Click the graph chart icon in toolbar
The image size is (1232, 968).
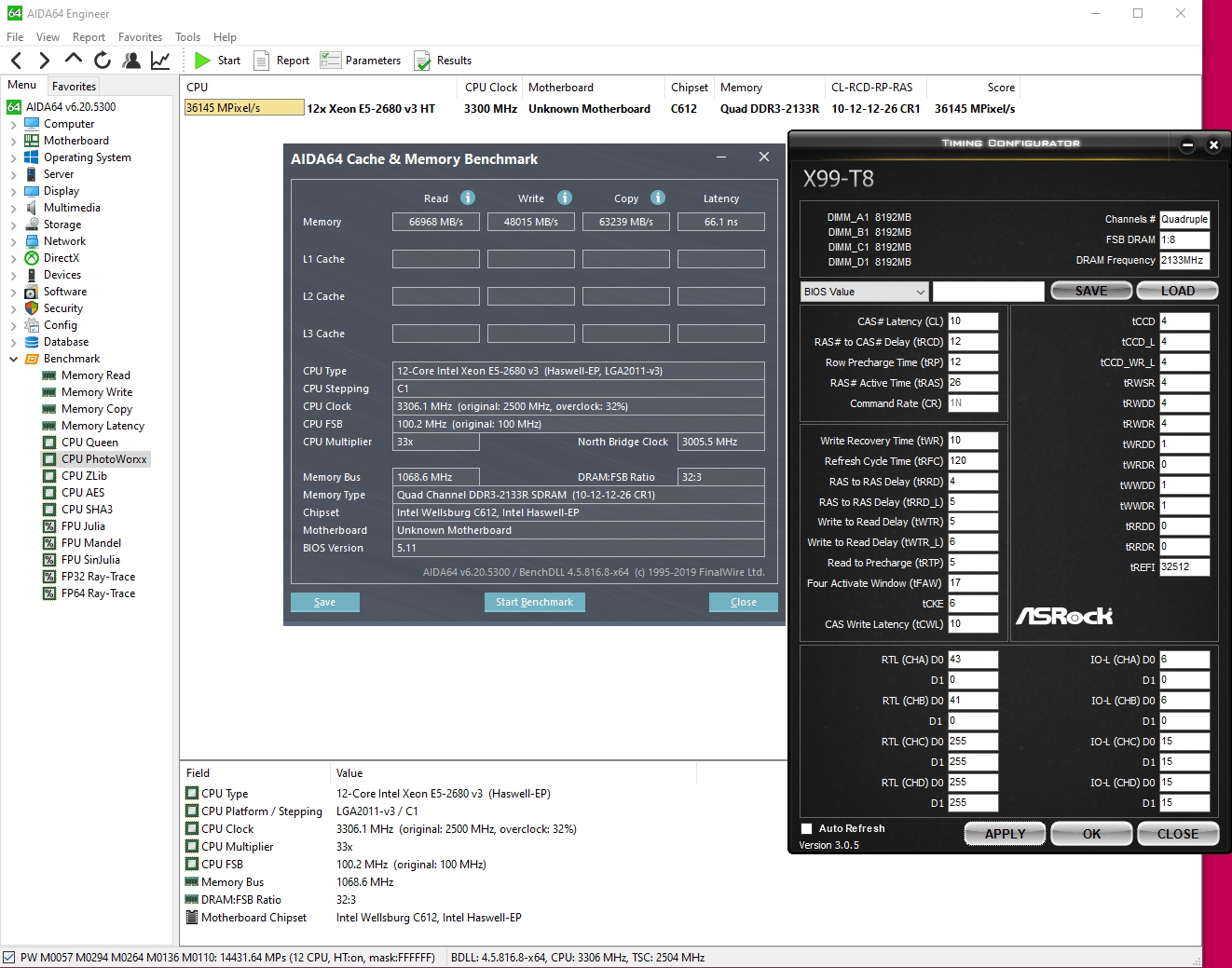160,61
